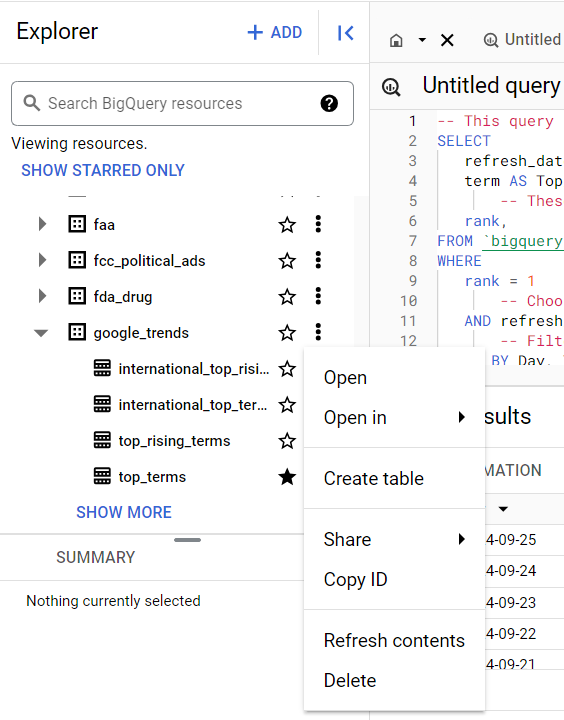This screenshot has height=720, width=564.
Task: Switch to the Untitled query tab
Action: (523, 40)
